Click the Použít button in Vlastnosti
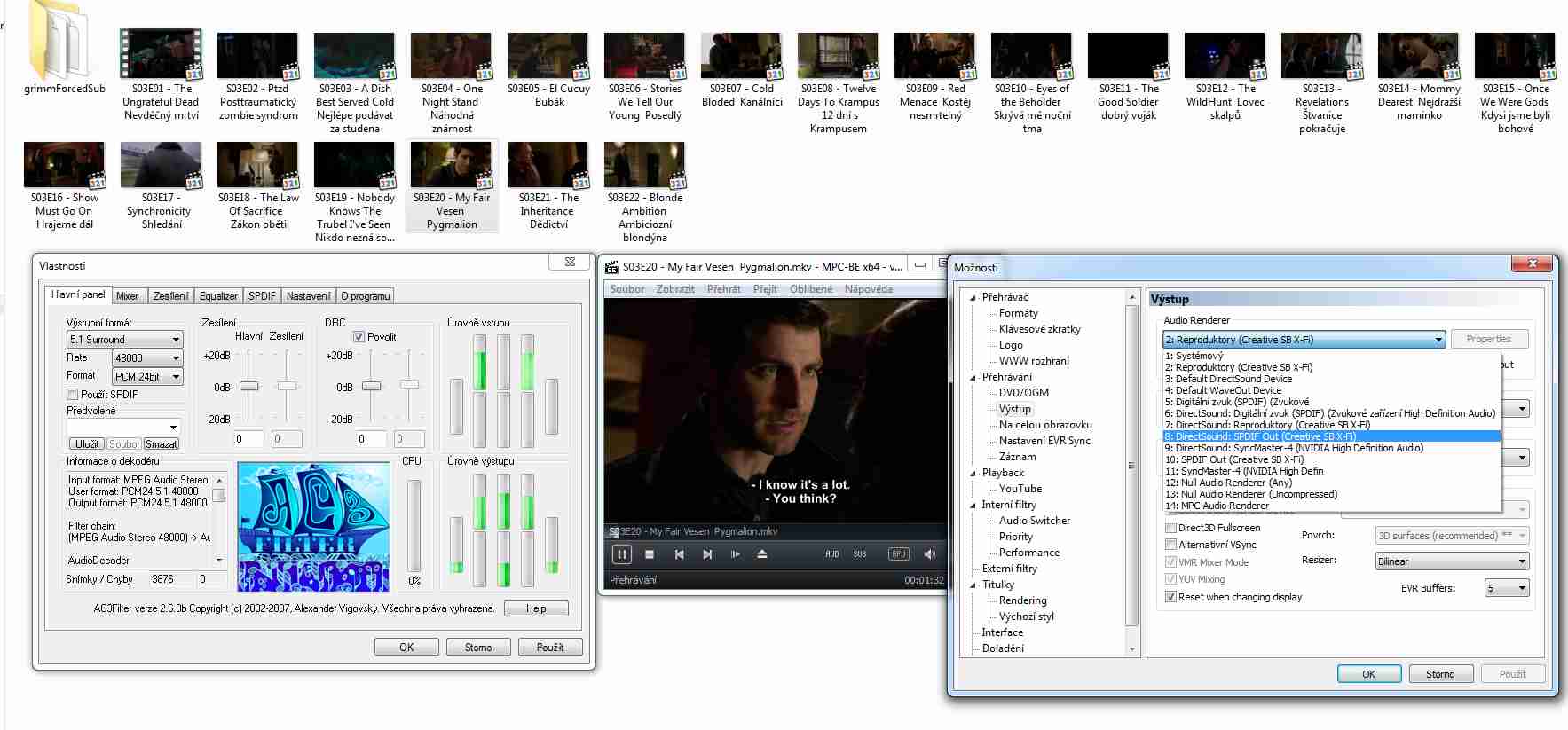Screen dimensions: 1568x730 click(549, 648)
